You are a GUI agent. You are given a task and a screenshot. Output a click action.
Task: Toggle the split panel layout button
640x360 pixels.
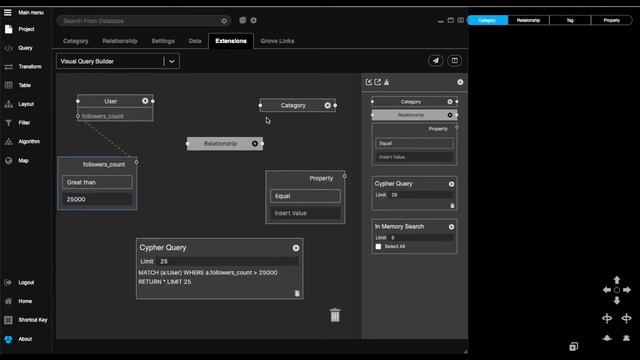tap(454, 61)
